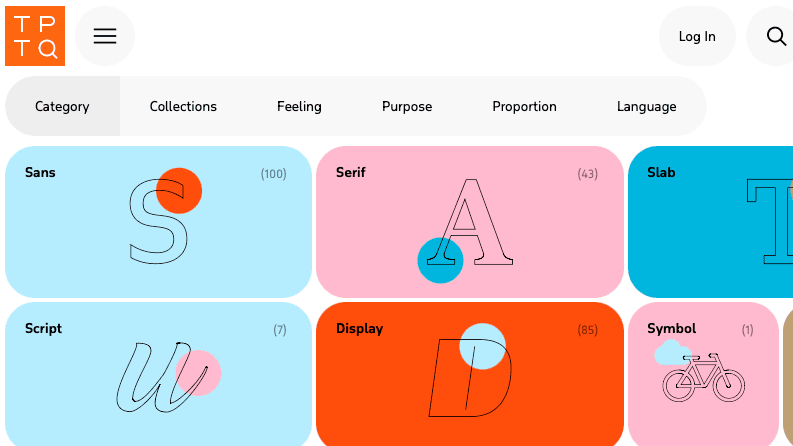Open the Sans category label
The image size is (793, 446).
[40, 172]
